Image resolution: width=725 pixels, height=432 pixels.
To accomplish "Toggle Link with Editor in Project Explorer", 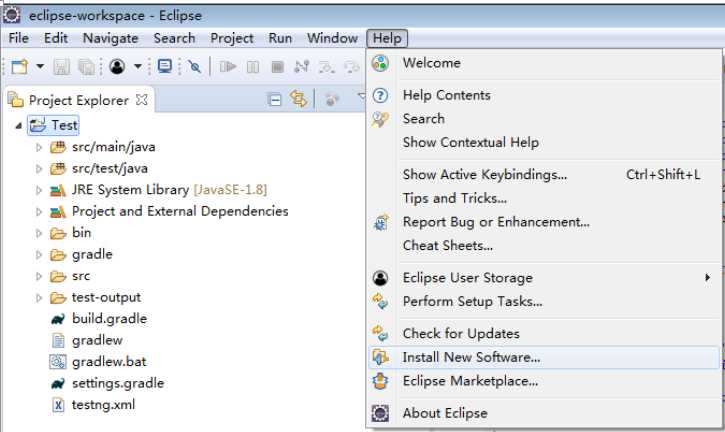I will (x=298, y=99).
